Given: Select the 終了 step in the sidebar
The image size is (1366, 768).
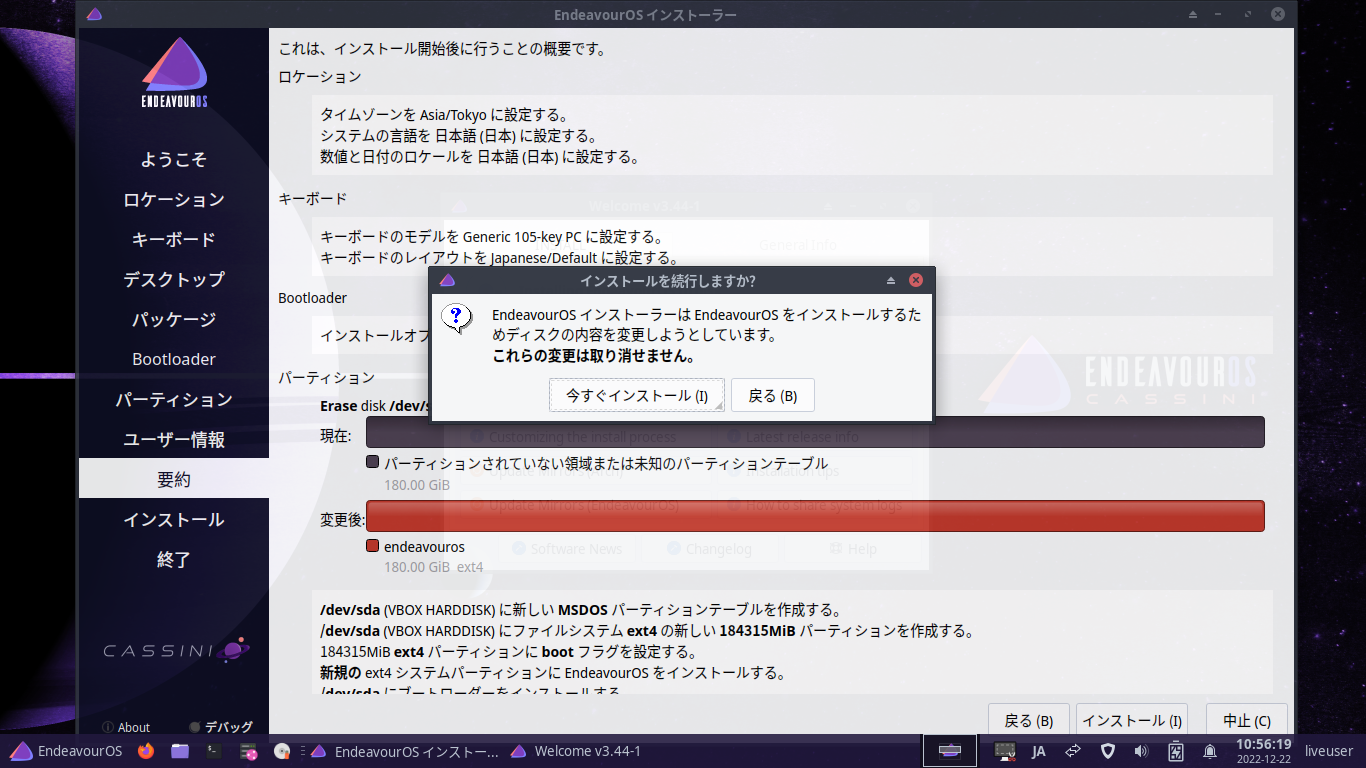Looking at the screenshot, I should pyautogui.click(x=174, y=560).
